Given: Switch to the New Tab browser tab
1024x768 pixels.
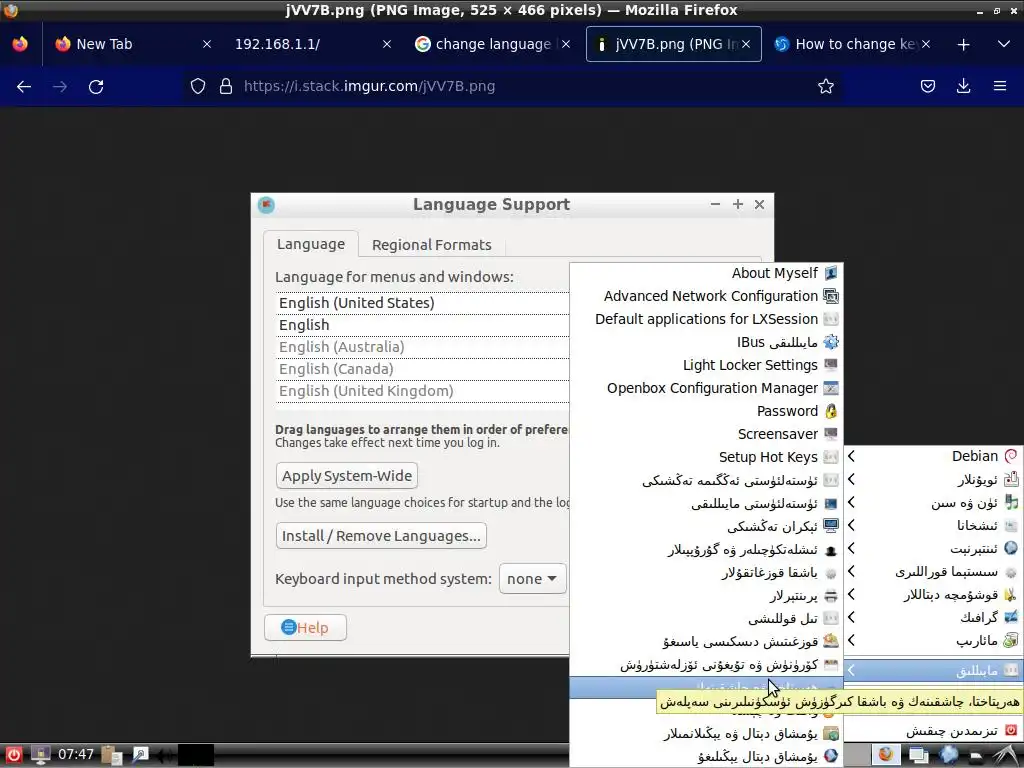Looking at the screenshot, I should point(134,44).
